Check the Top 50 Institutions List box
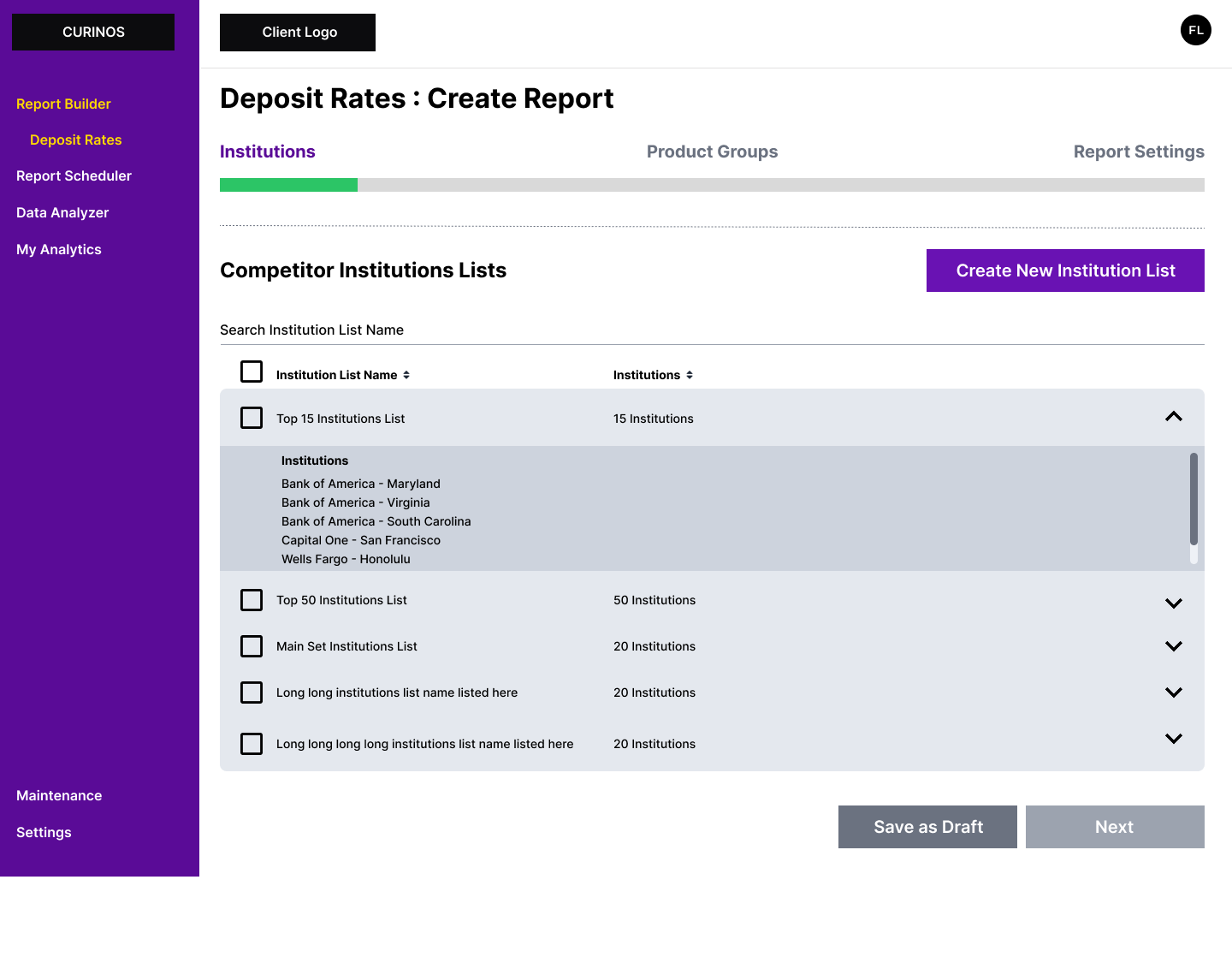The image size is (1232, 957). click(x=252, y=600)
